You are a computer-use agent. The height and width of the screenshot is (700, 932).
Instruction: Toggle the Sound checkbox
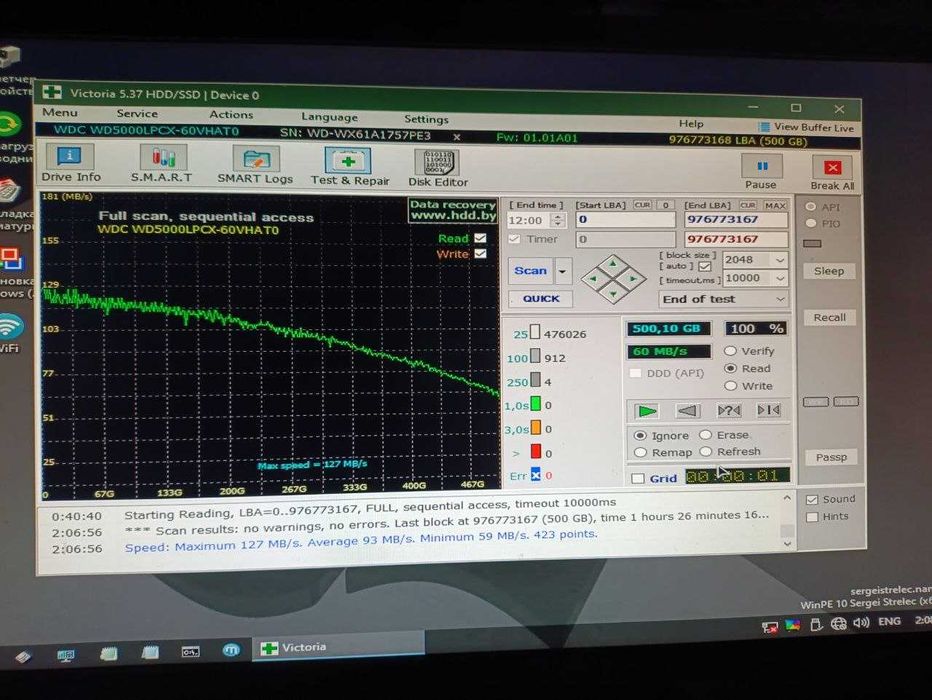point(812,500)
